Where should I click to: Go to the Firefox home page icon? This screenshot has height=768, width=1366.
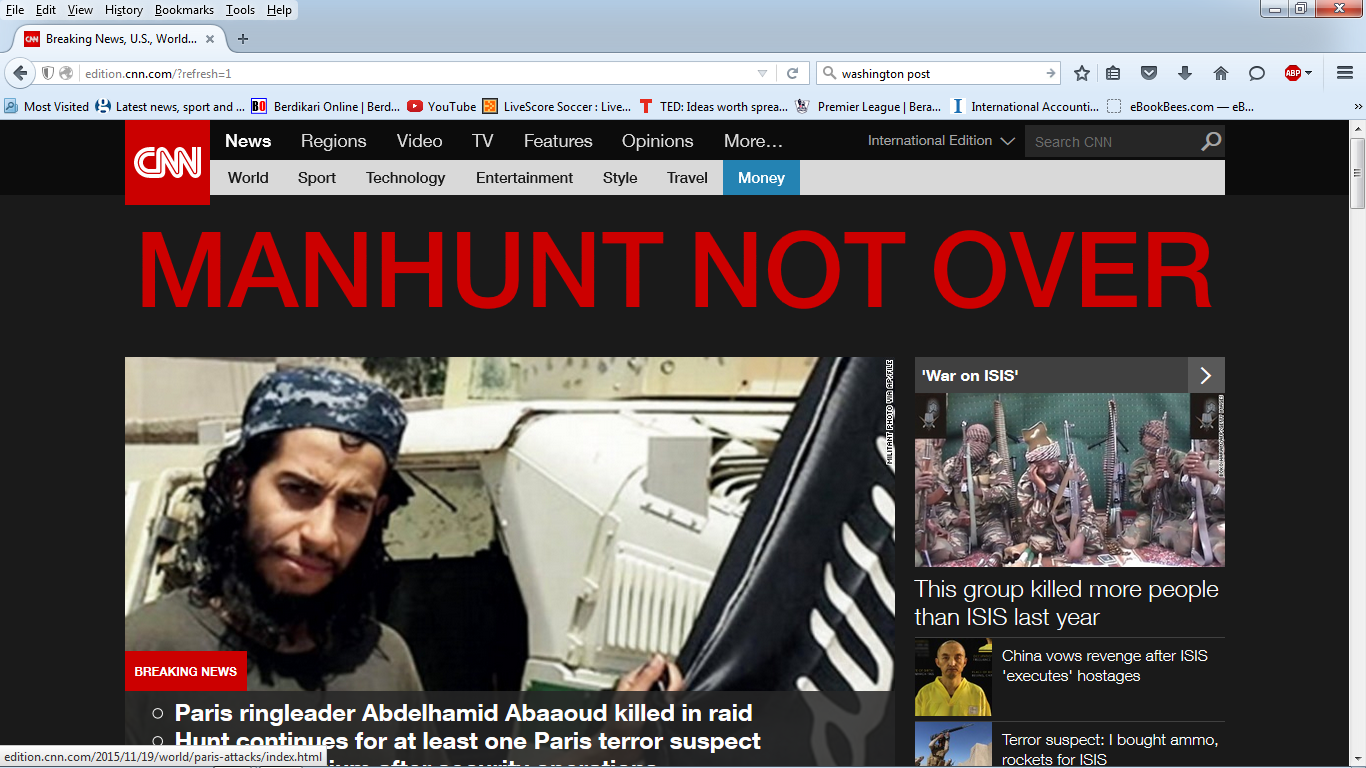coord(1220,73)
